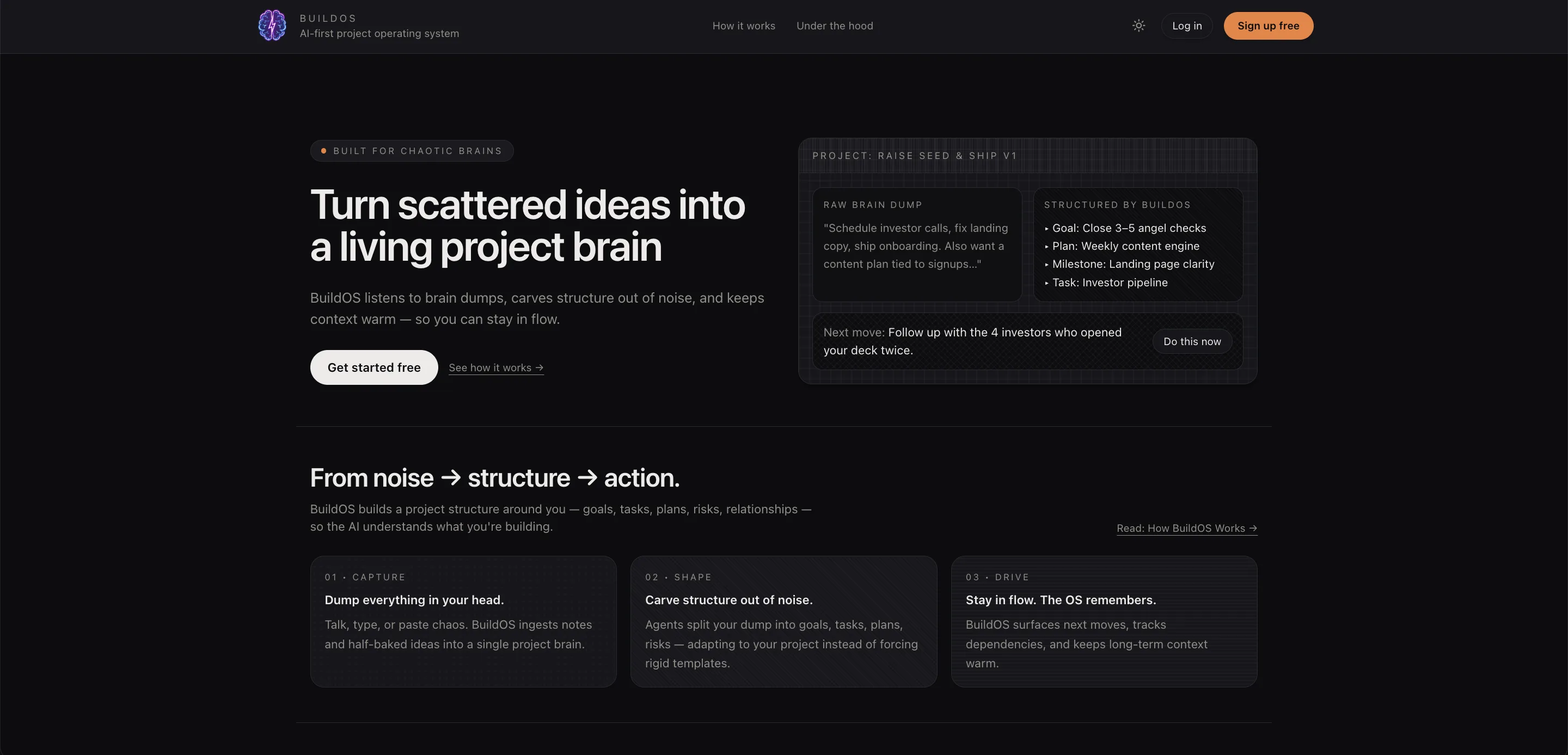Click the Goal: Close 3–5 angel checks item

click(1129, 228)
